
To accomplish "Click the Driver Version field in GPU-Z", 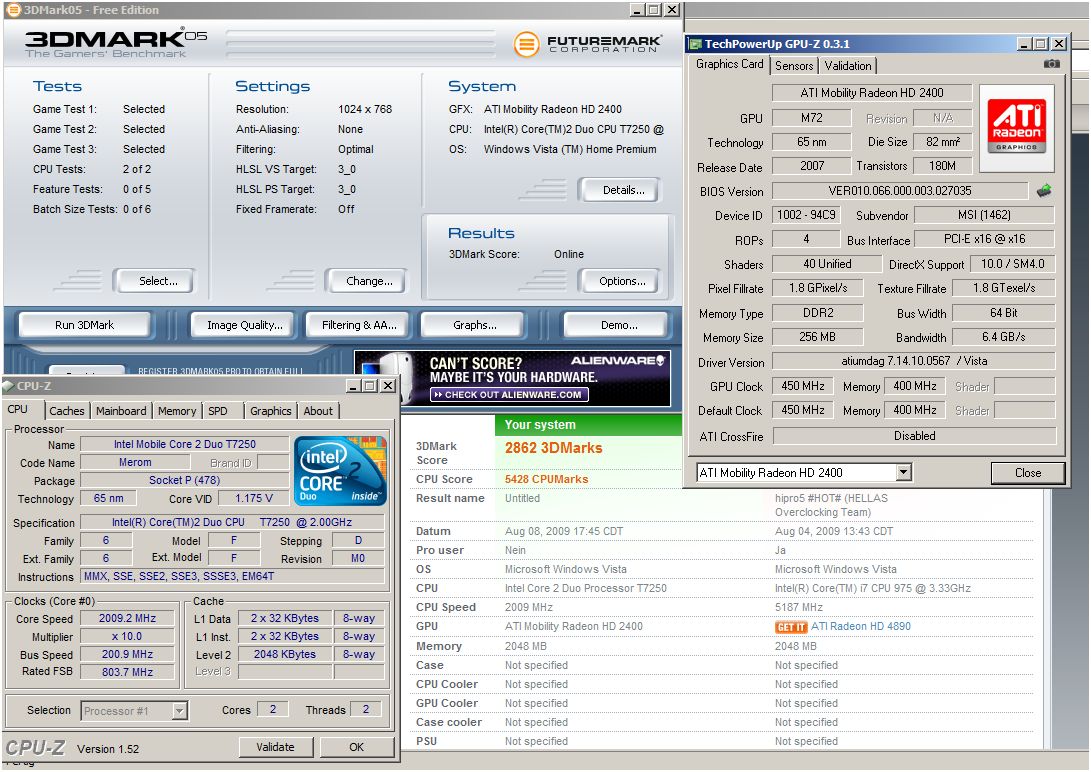I will [x=914, y=361].
